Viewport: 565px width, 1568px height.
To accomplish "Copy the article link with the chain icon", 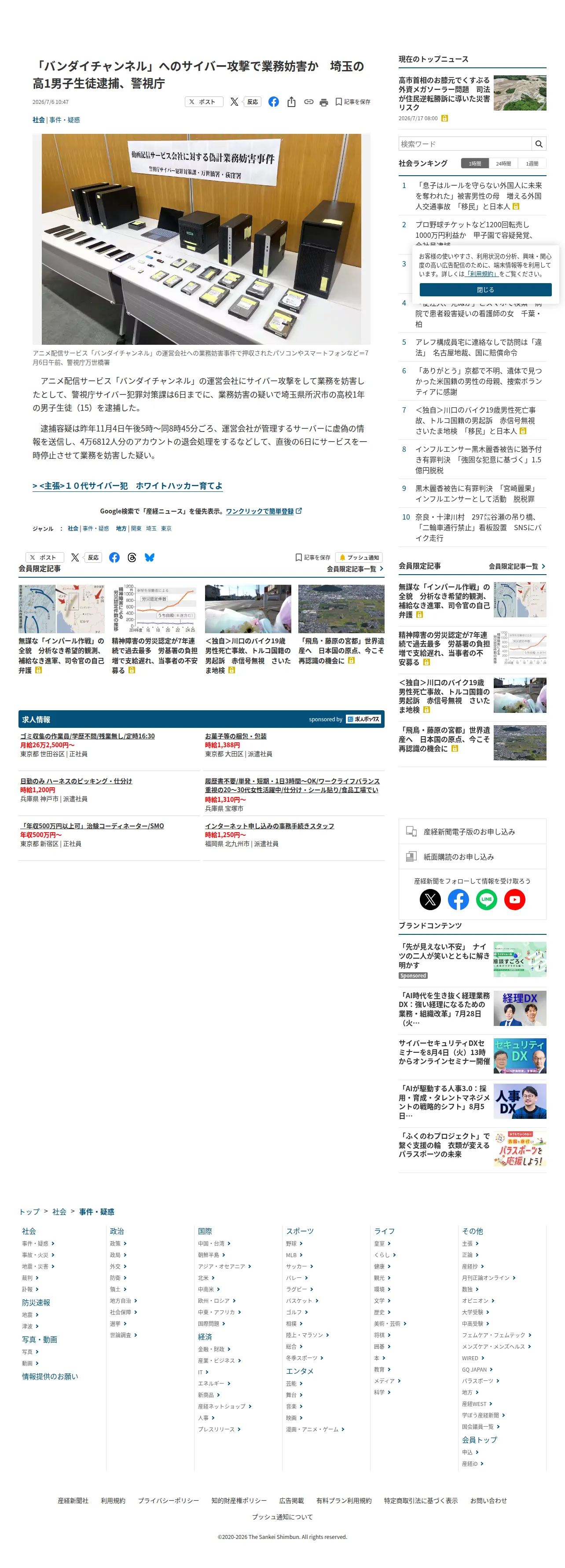I will (308, 102).
